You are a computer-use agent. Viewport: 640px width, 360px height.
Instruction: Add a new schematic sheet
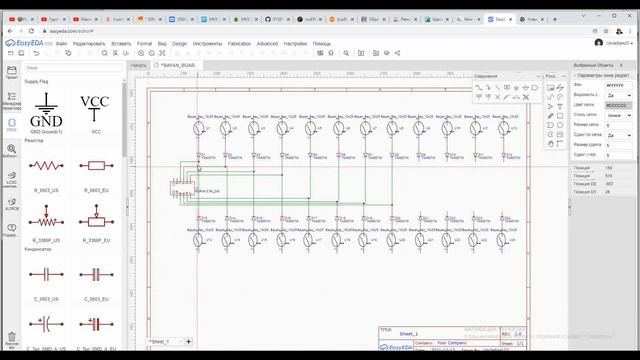(189, 342)
